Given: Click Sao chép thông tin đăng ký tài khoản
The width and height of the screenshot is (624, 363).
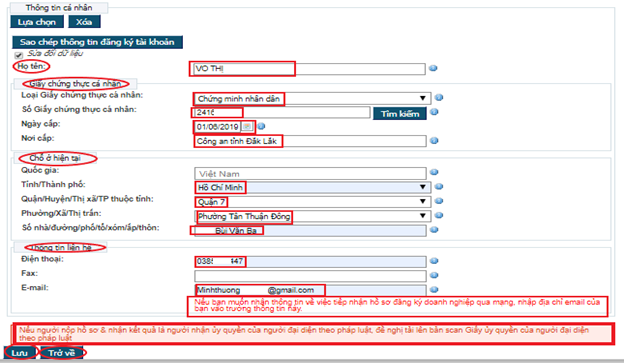Looking at the screenshot, I should coord(98,42).
